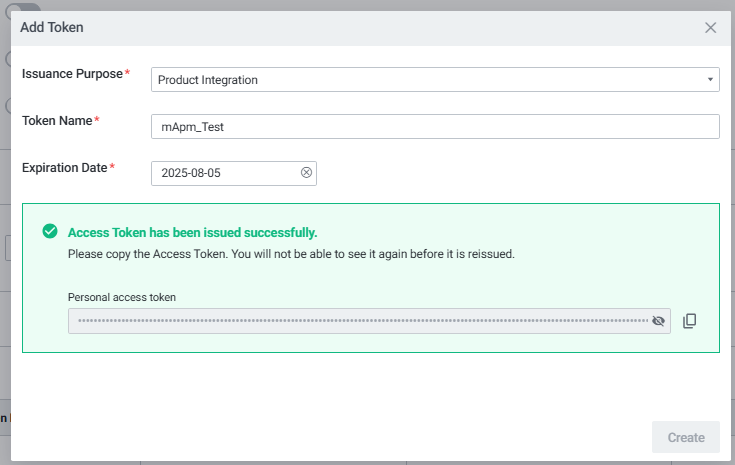The image size is (735, 465).
Task: Click the 'Personal access token' caption
Action: (x=121, y=297)
